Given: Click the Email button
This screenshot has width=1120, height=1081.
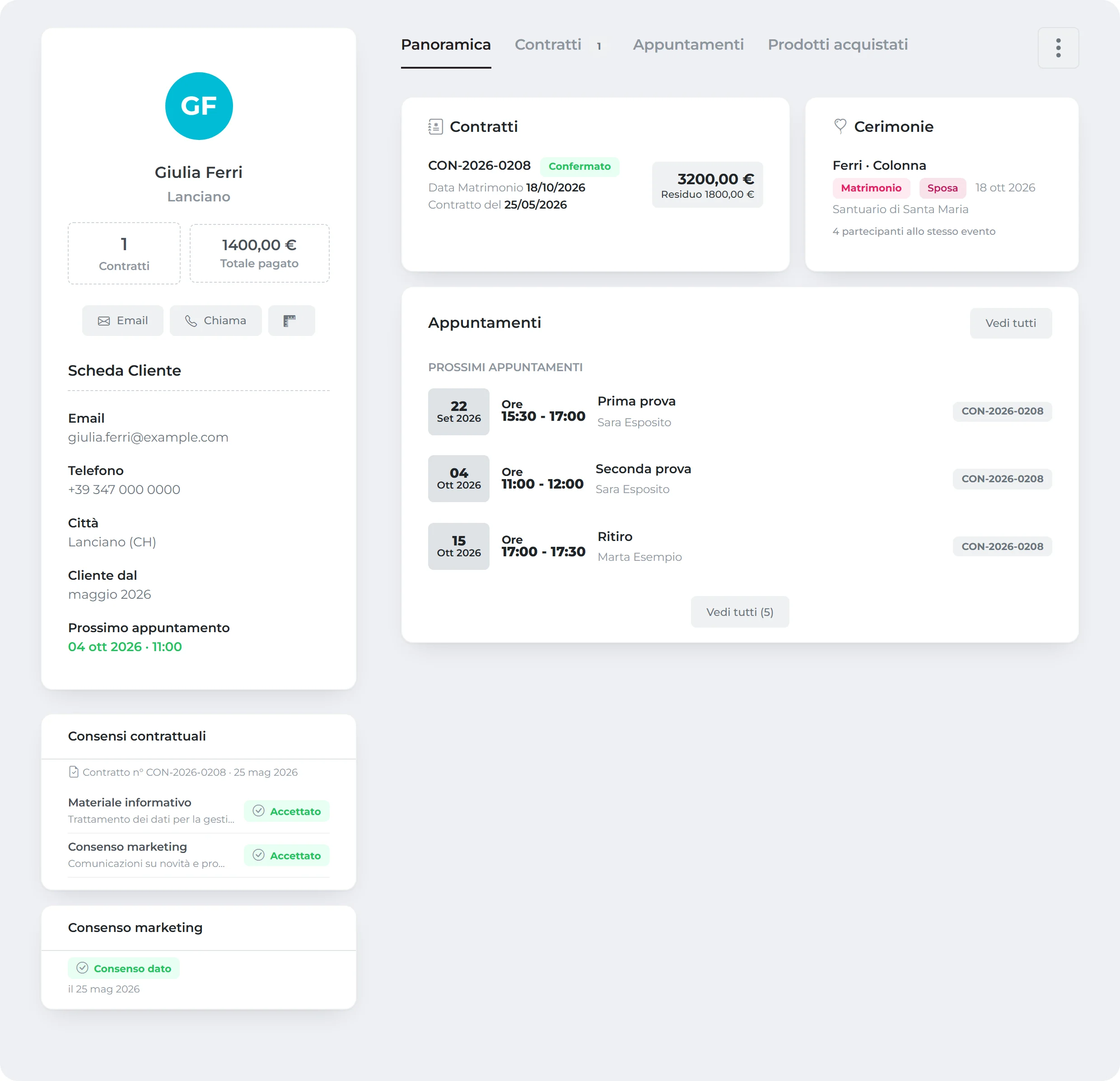Looking at the screenshot, I should (x=123, y=321).
